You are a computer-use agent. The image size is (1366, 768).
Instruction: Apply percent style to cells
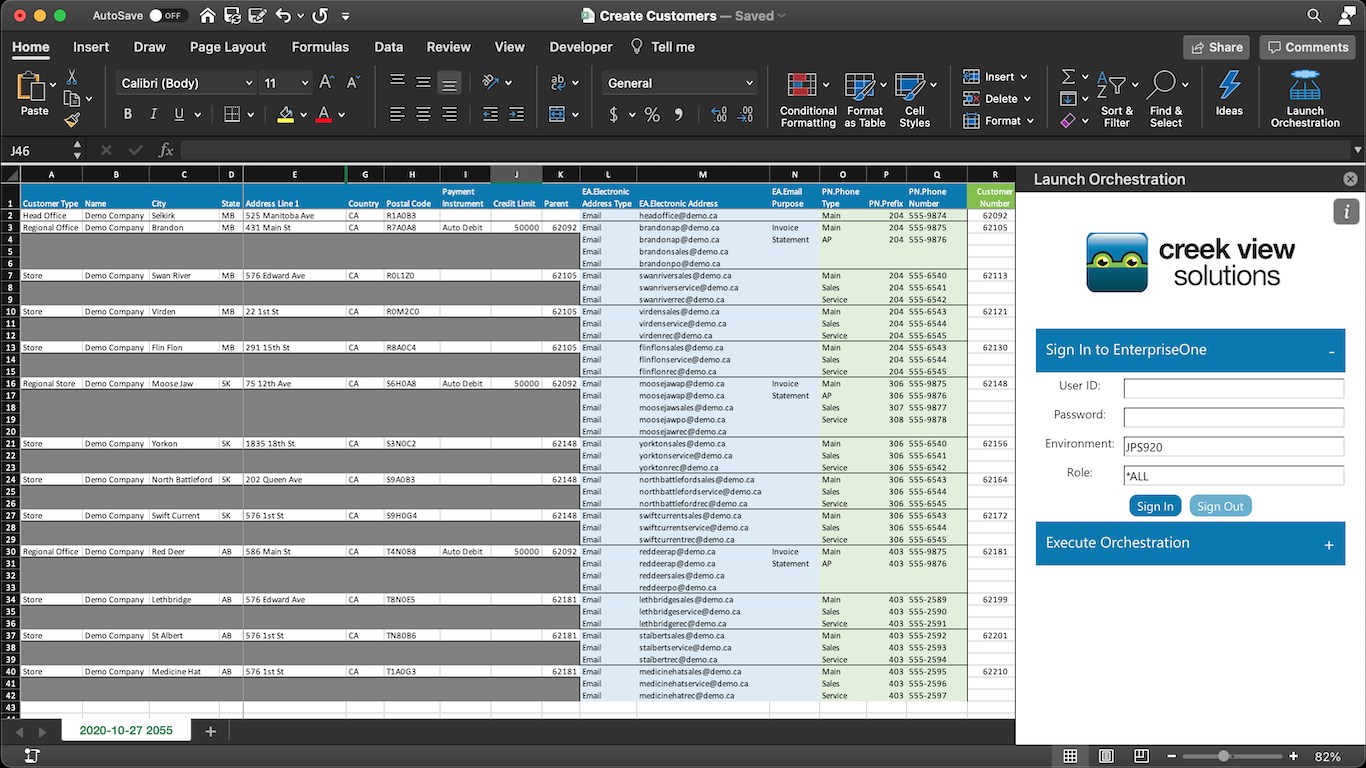[652, 115]
